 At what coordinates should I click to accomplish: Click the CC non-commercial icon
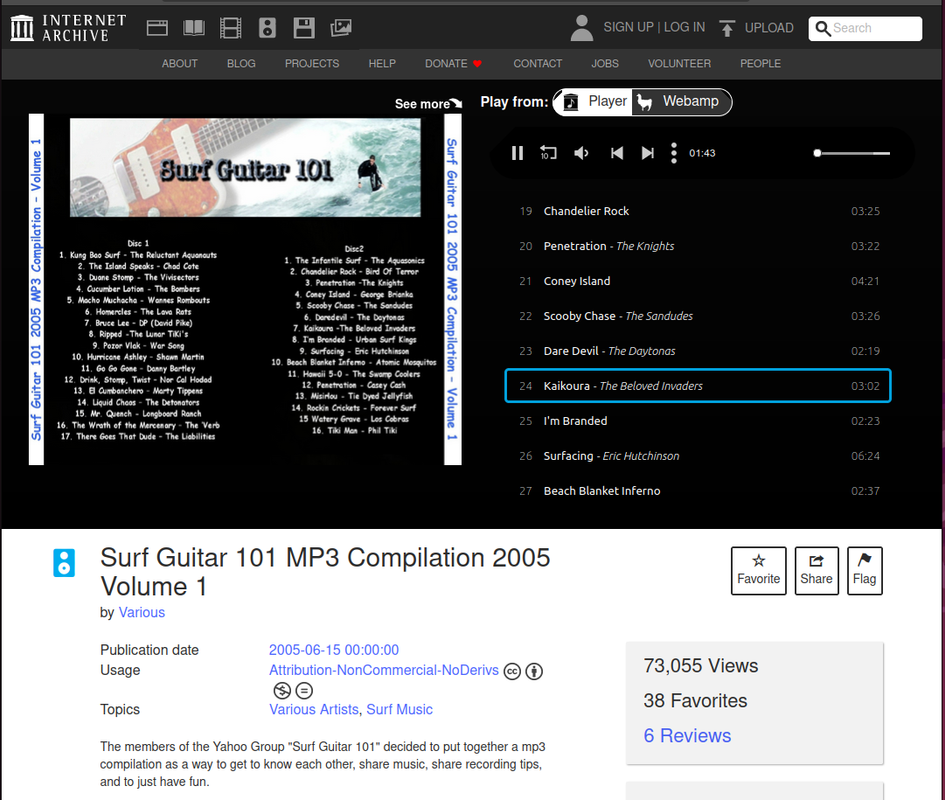[x=281, y=690]
